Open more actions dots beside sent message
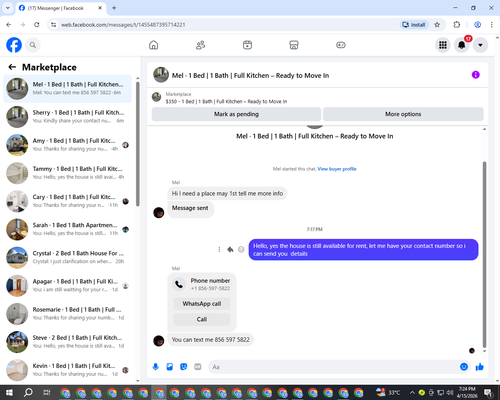Image resolution: width=500 pixels, height=400 pixels. pyautogui.click(x=219, y=249)
